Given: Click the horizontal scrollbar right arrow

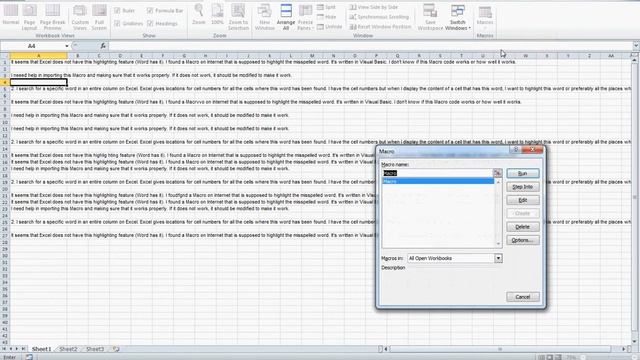Looking at the screenshot, I should tap(624, 349).
